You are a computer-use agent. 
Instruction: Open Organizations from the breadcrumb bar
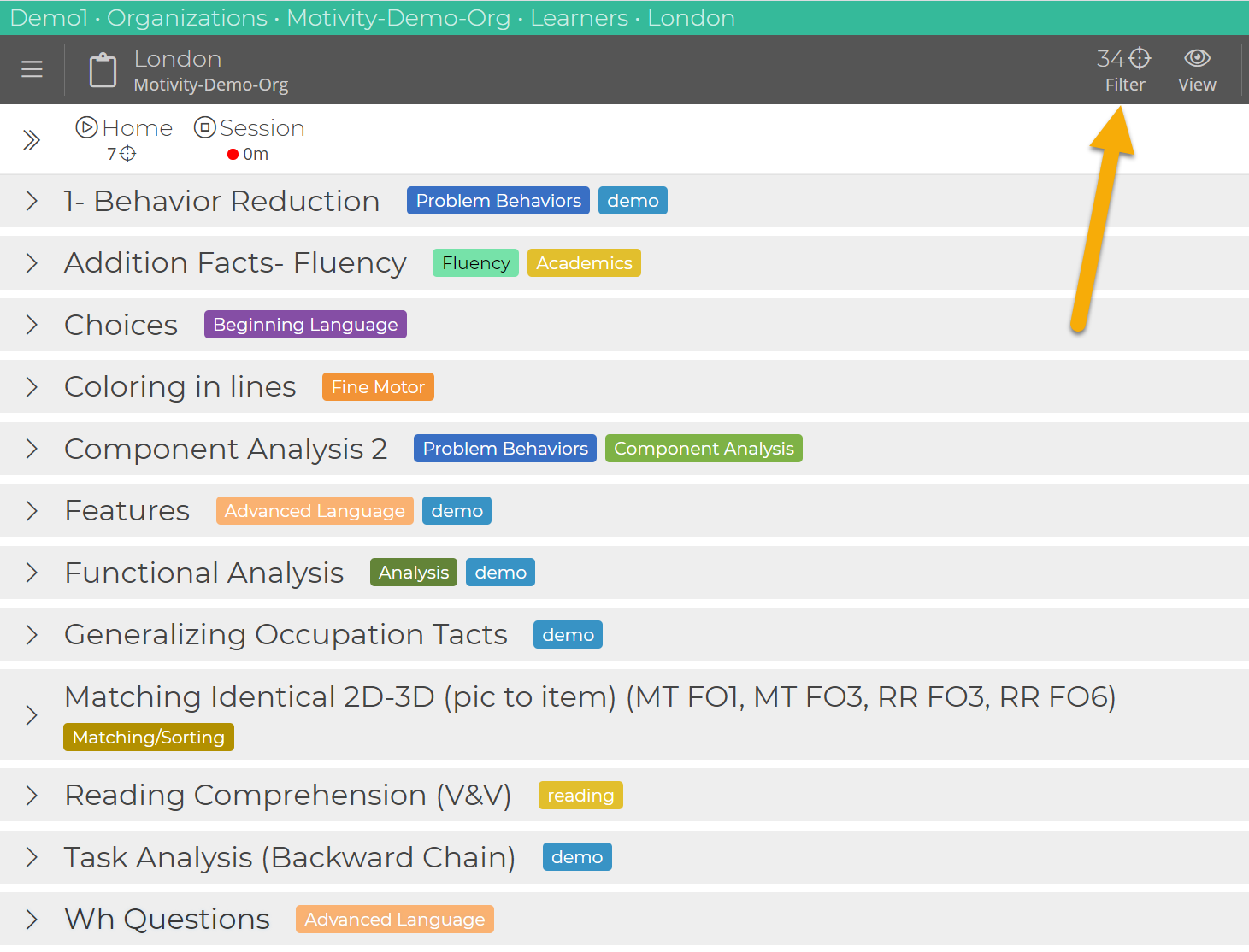[x=186, y=17]
